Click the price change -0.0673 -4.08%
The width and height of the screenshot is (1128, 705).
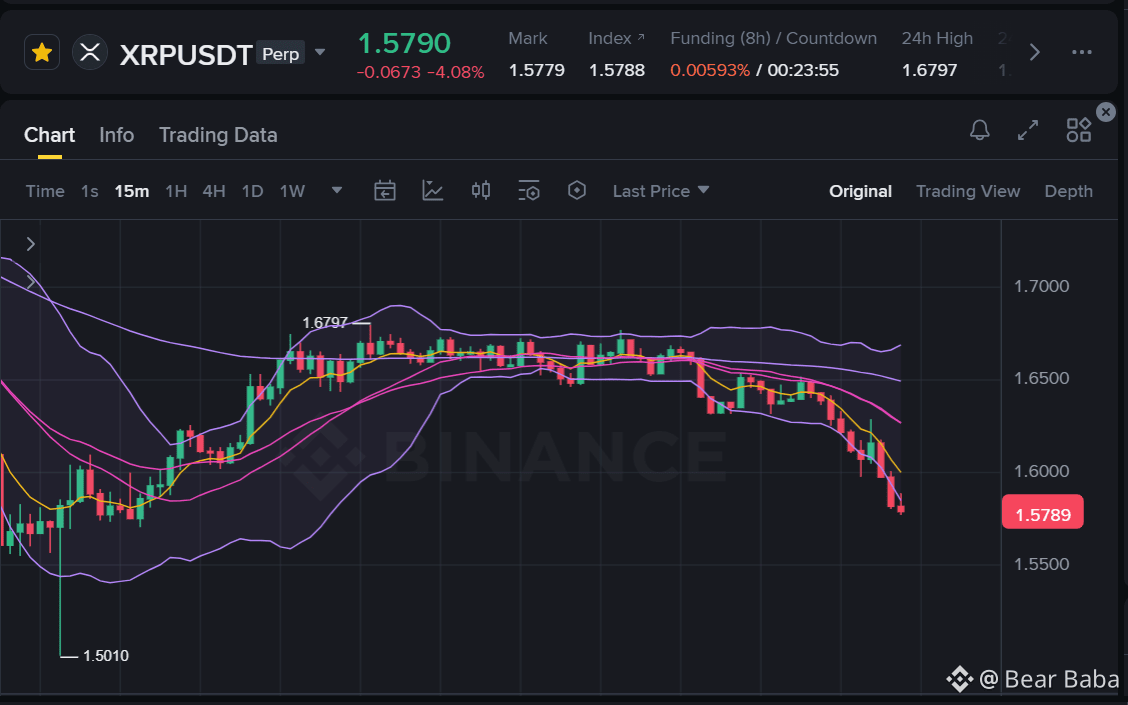(421, 73)
